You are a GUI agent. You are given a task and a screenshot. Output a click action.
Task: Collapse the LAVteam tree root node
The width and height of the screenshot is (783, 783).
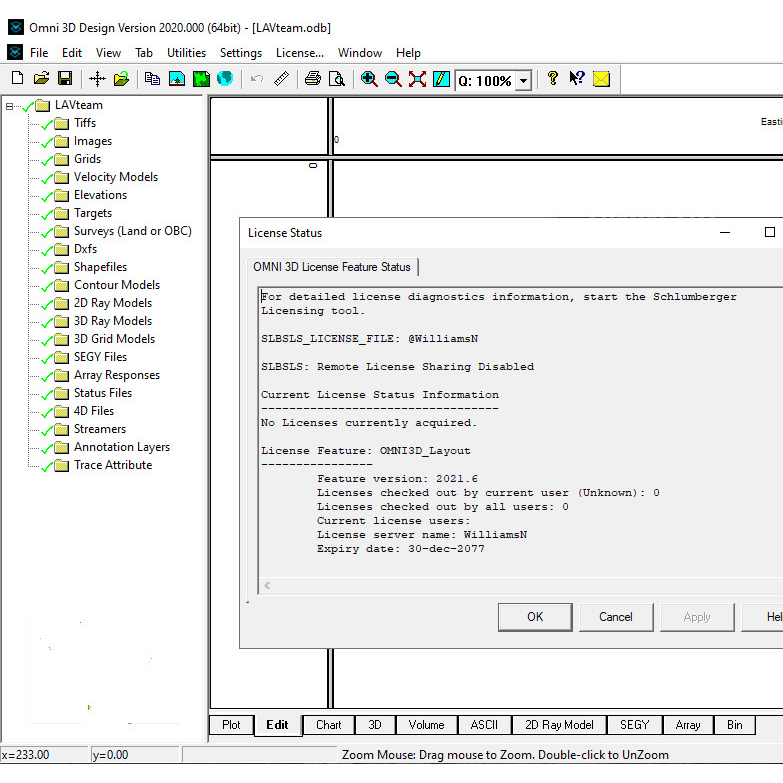point(10,106)
